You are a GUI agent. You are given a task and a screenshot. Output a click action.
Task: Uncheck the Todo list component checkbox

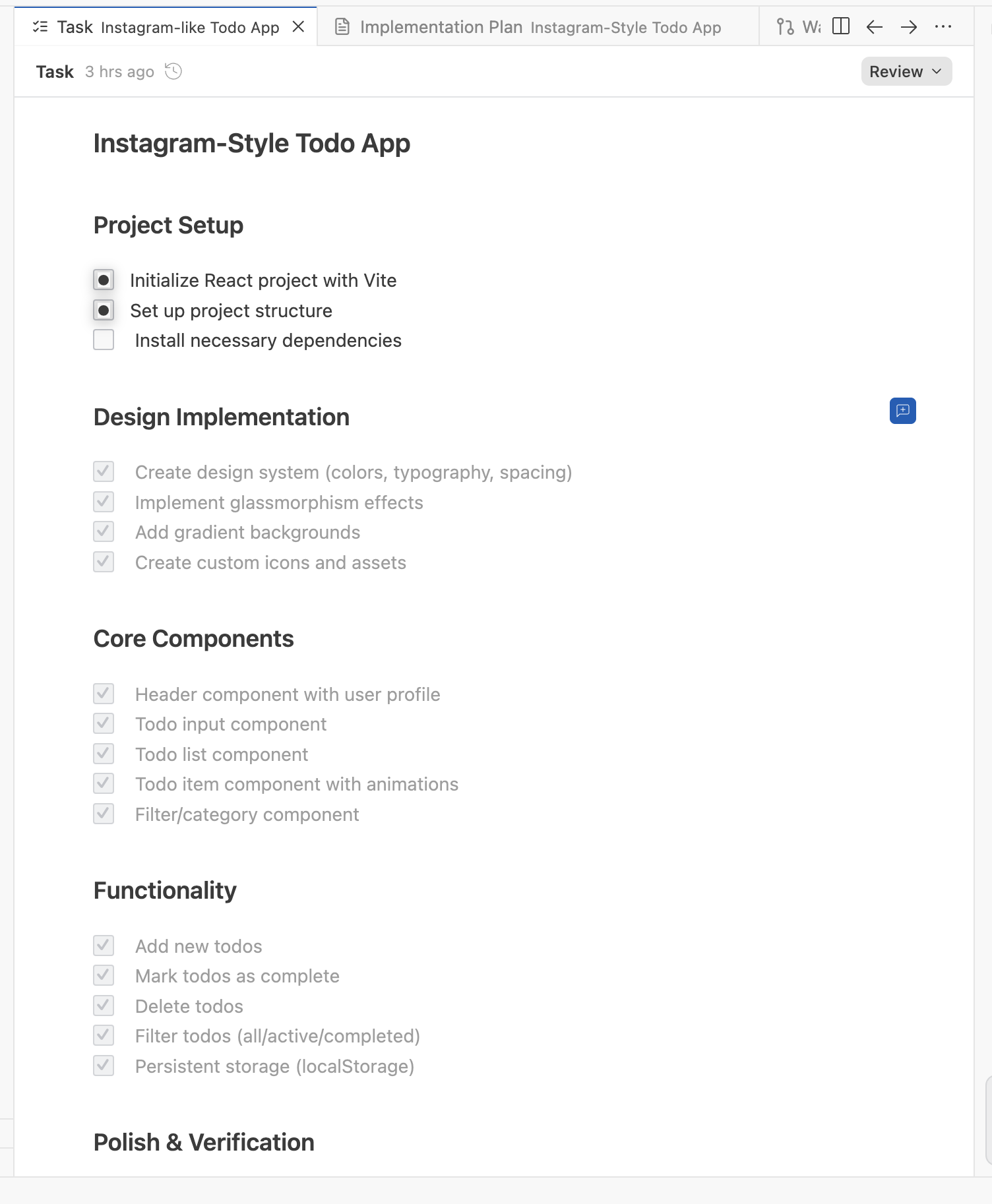point(104,754)
